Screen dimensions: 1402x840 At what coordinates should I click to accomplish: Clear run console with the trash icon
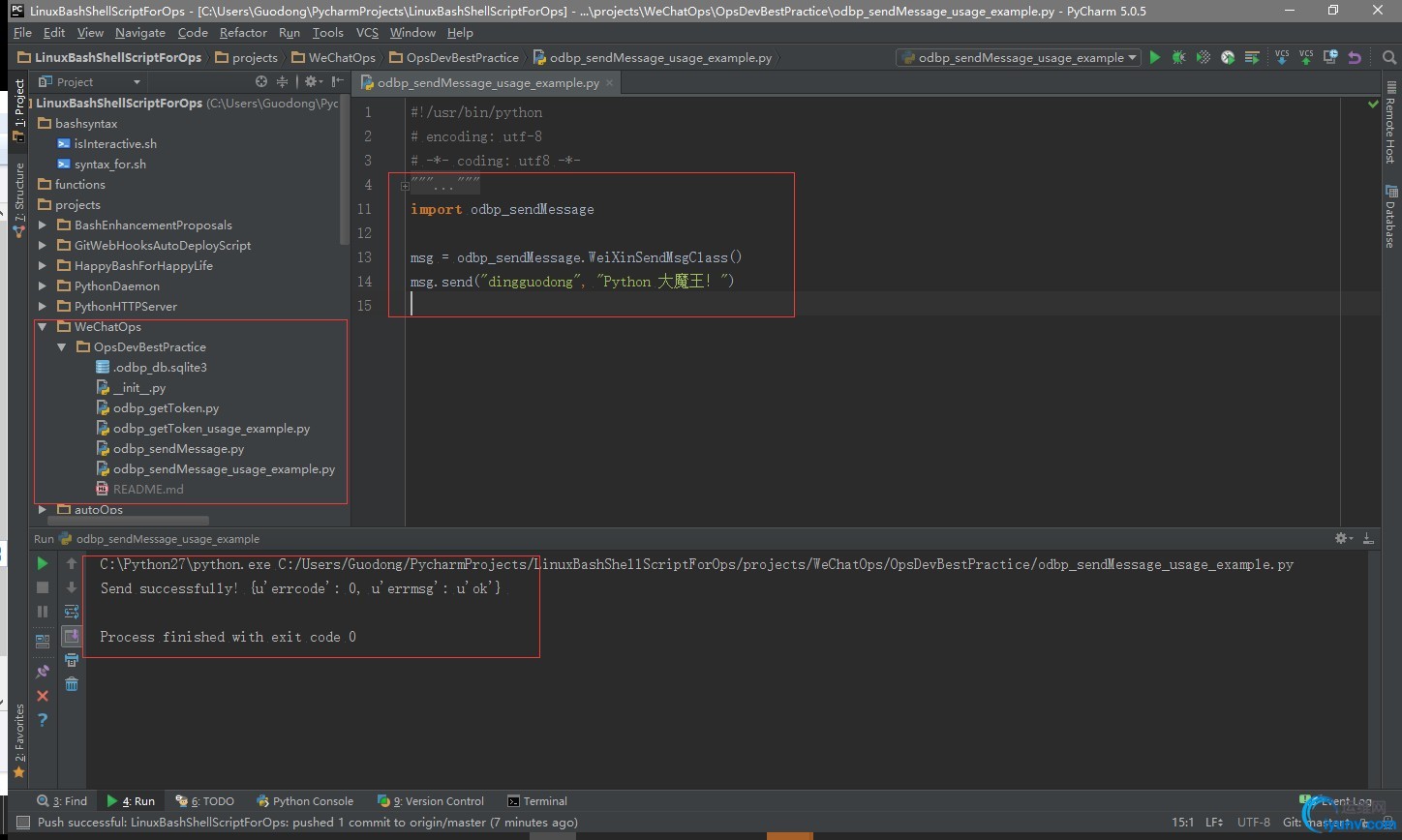(72, 684)
